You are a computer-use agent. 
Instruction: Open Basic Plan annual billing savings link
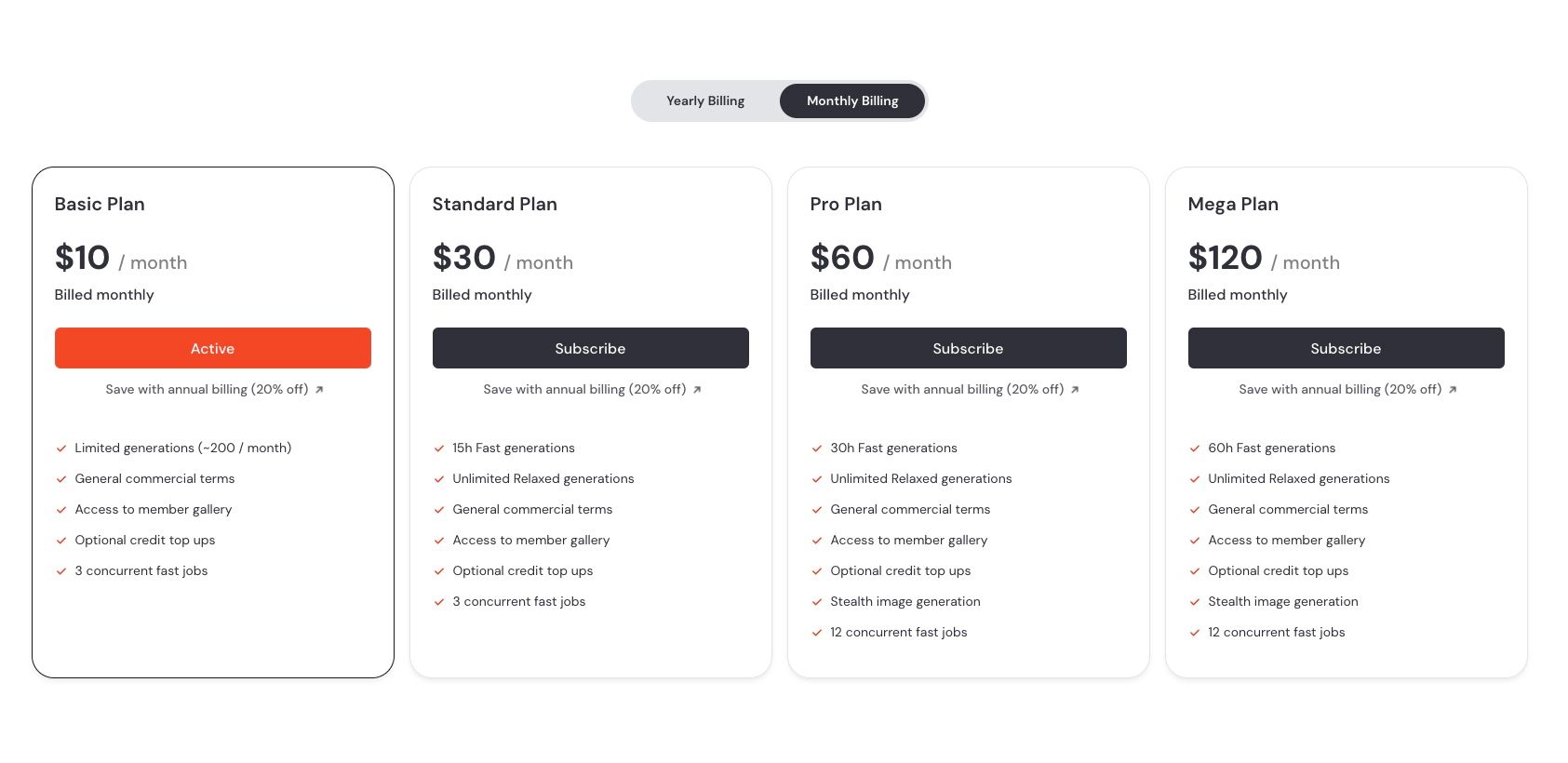coord(207,390)
